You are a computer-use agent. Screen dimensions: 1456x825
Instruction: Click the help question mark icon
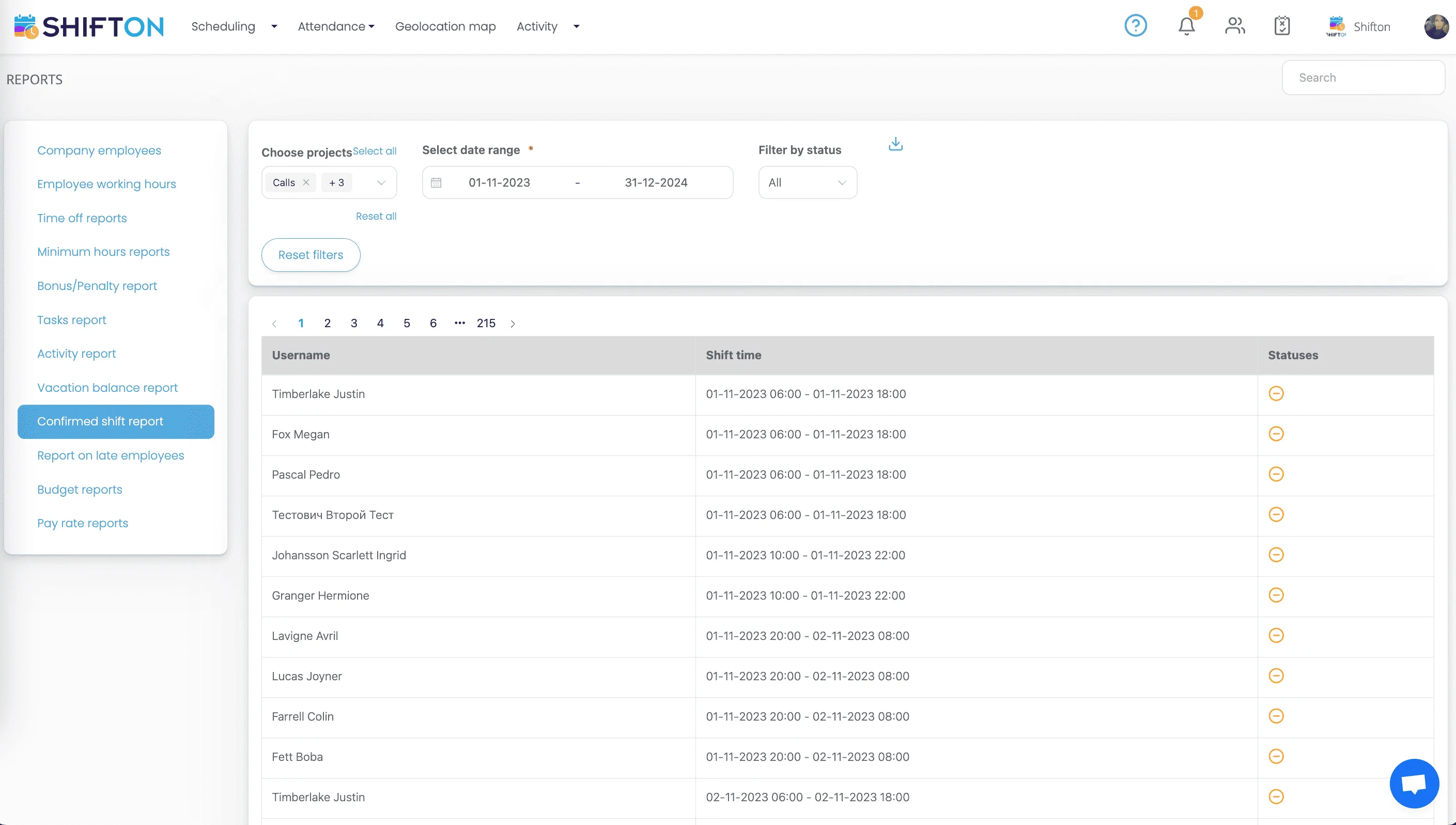(1135, 26)
